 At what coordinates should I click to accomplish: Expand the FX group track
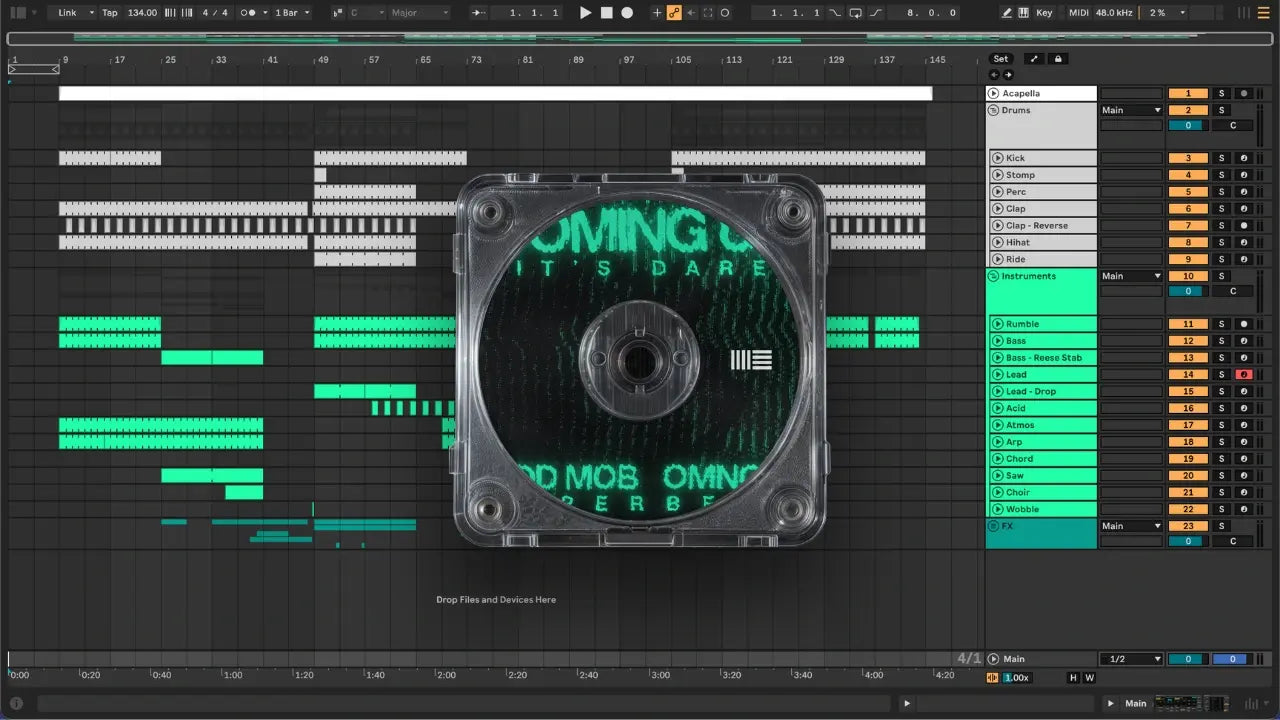pyautogui.click(x=994, y=526)
